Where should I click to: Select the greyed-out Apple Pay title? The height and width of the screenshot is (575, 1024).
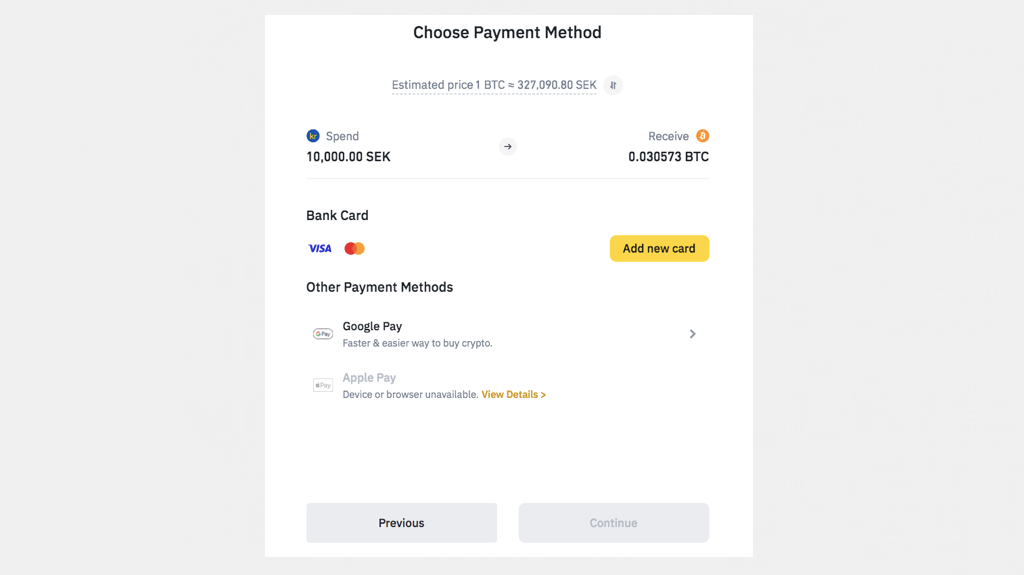[369, 378]
